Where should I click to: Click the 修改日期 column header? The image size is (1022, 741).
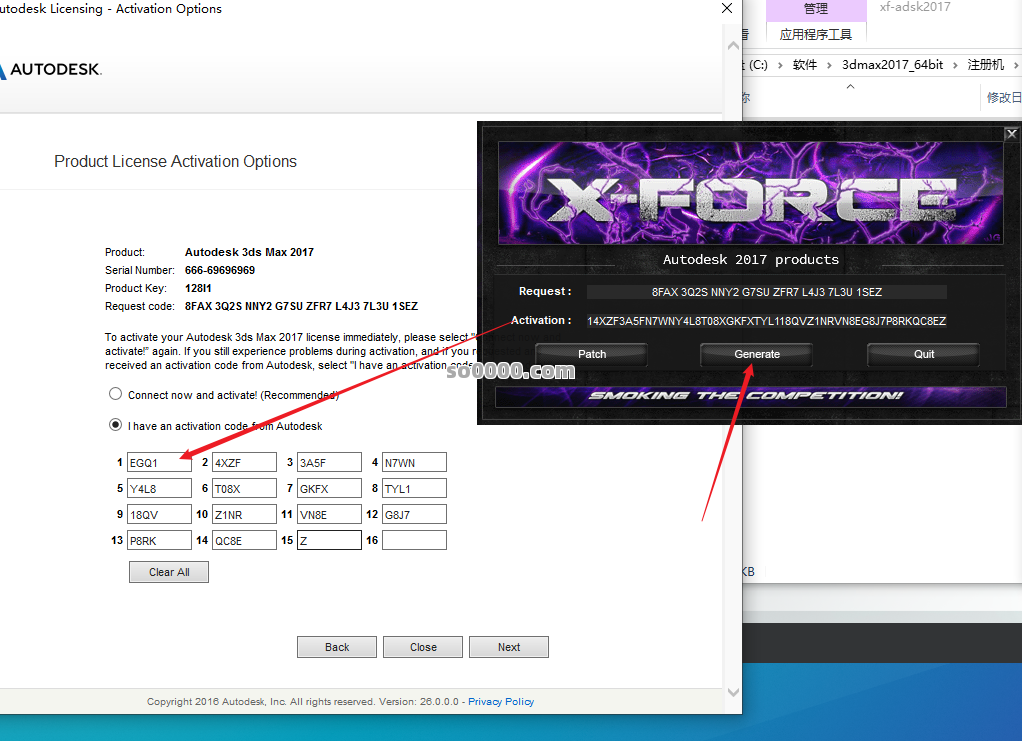[x=1003, y=97]
